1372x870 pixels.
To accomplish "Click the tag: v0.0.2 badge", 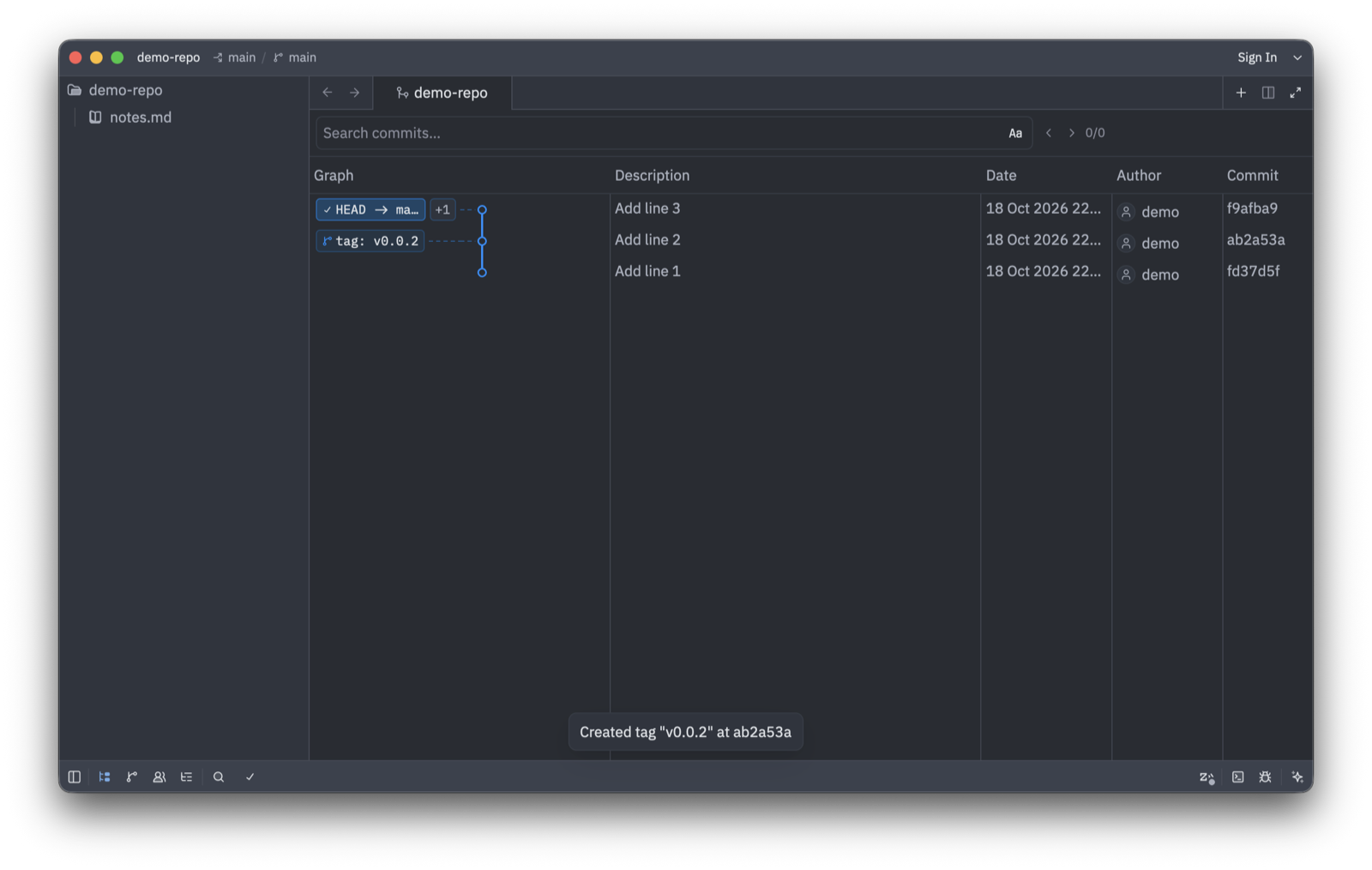I will point(370,241).
